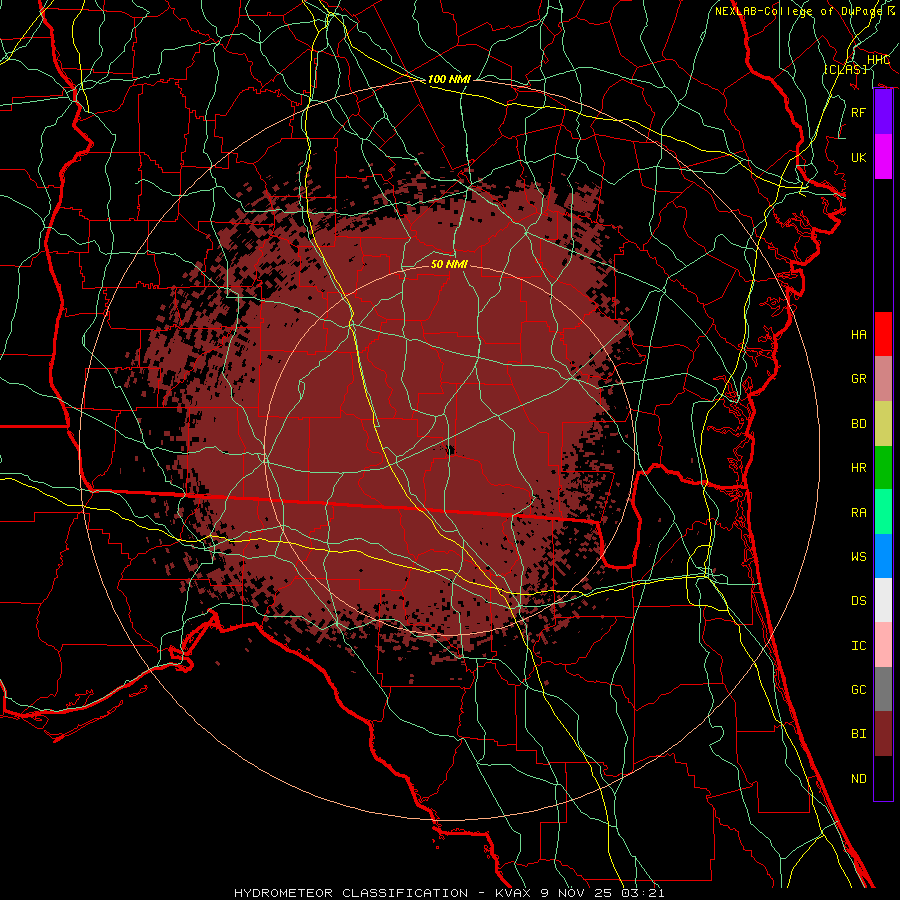Click the HHC product label

(879, 60)
